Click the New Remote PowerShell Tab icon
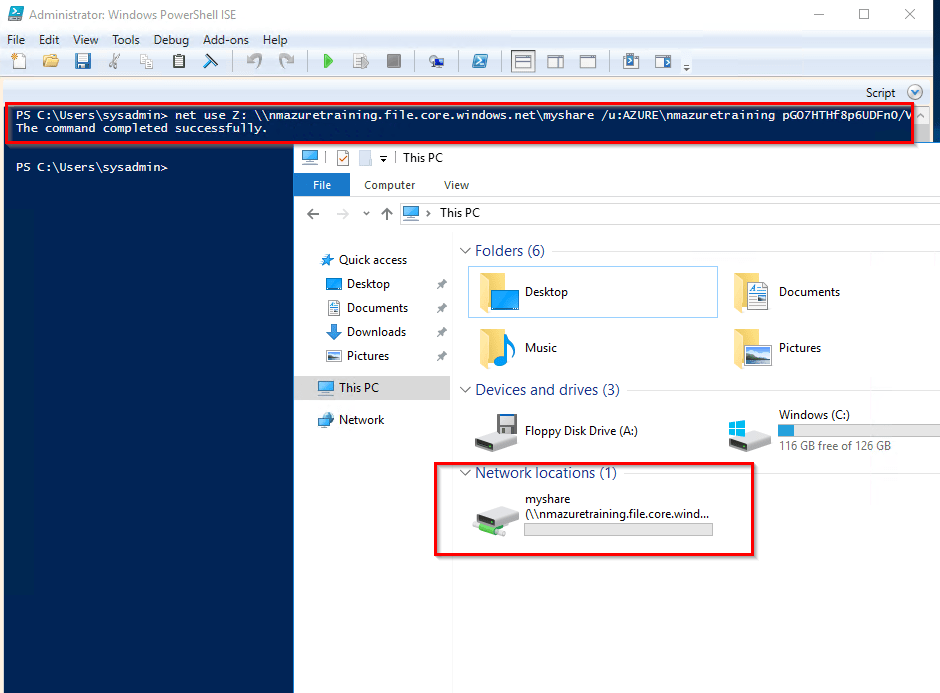Screen dimensions: 940x693 [437, 62]
